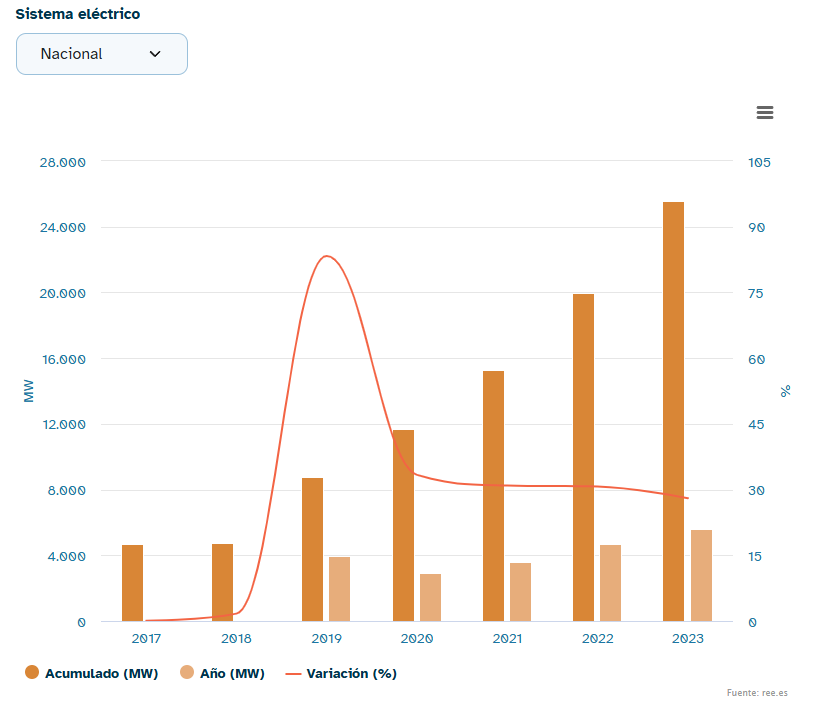Select the 2019 light Año bar
The height and width of the screenshot is (712, 815).
click(339, 589)
